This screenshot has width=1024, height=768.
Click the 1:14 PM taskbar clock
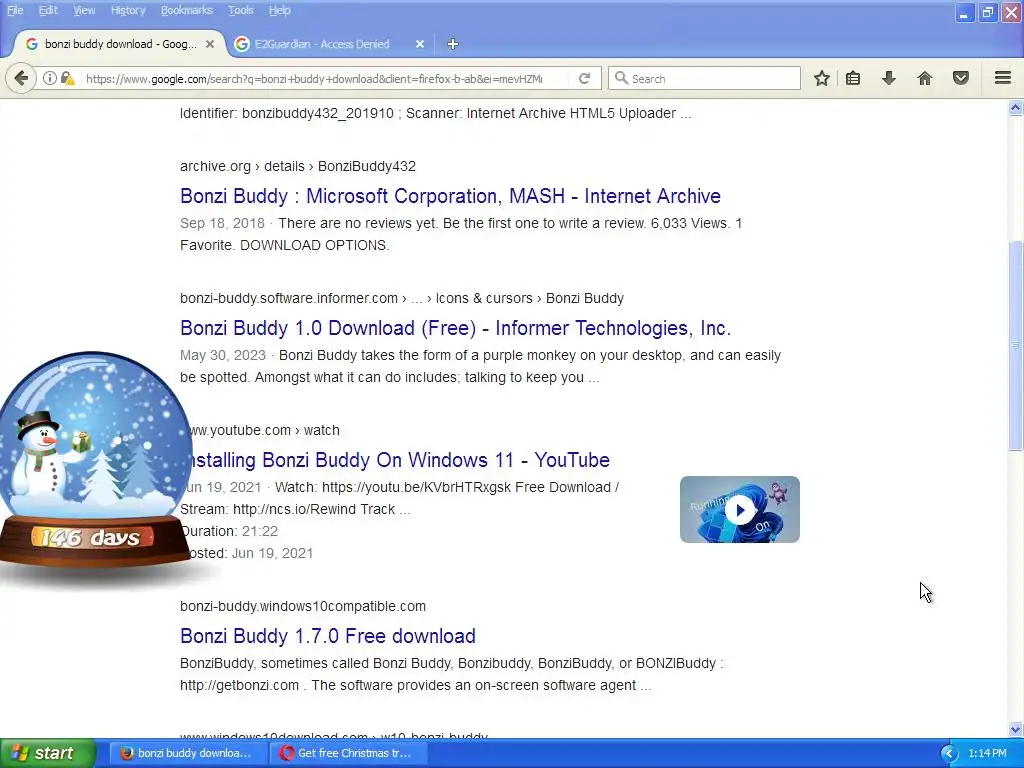pos(987,753)
